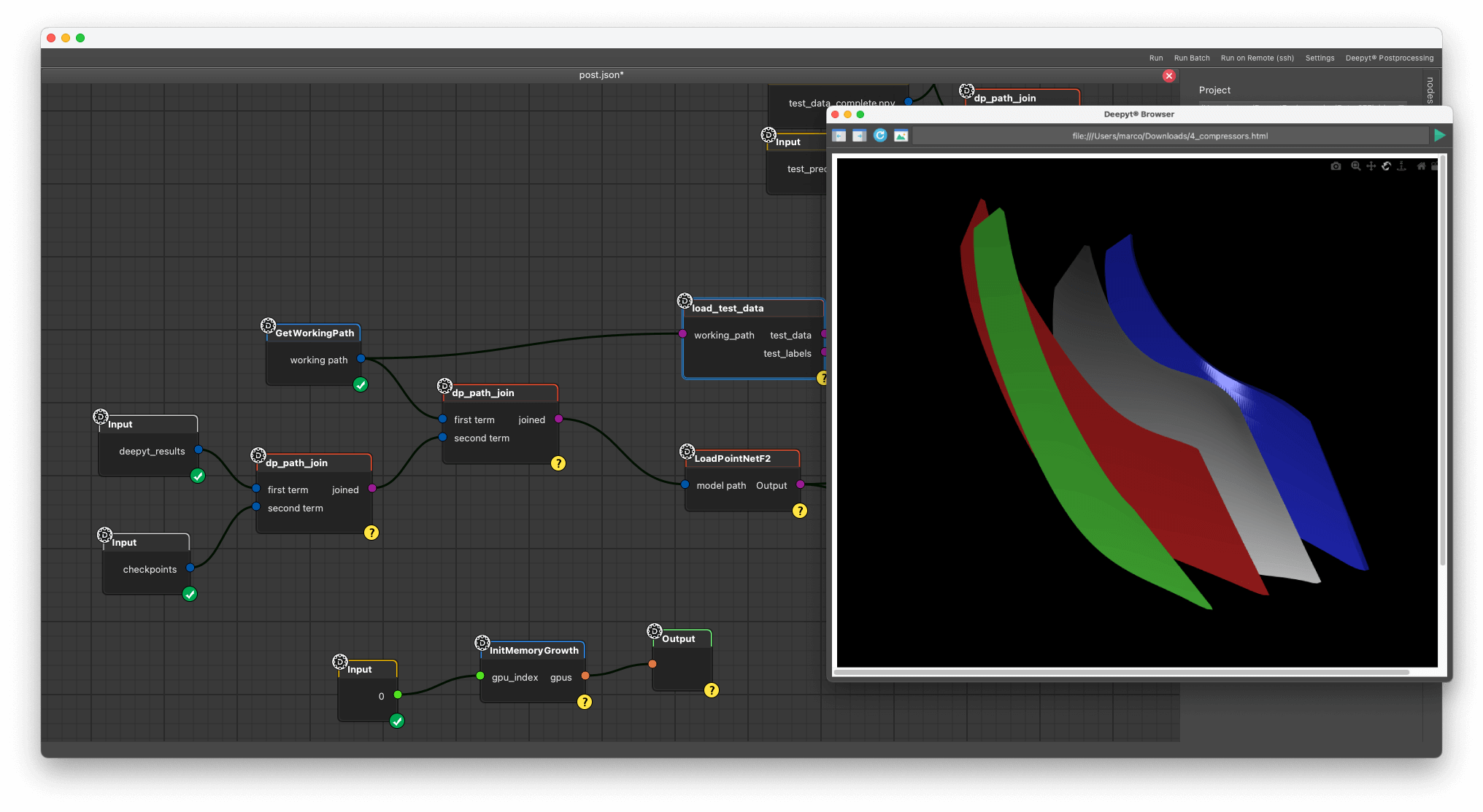1483x812 pixels.
Task: Click the GetWorkingPath node title
Action: click(x=315, y=333)
